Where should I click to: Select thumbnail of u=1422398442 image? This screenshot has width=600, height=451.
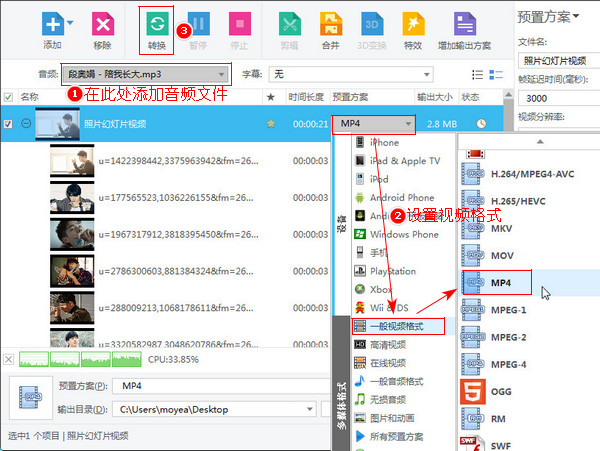tap(72, 161)
